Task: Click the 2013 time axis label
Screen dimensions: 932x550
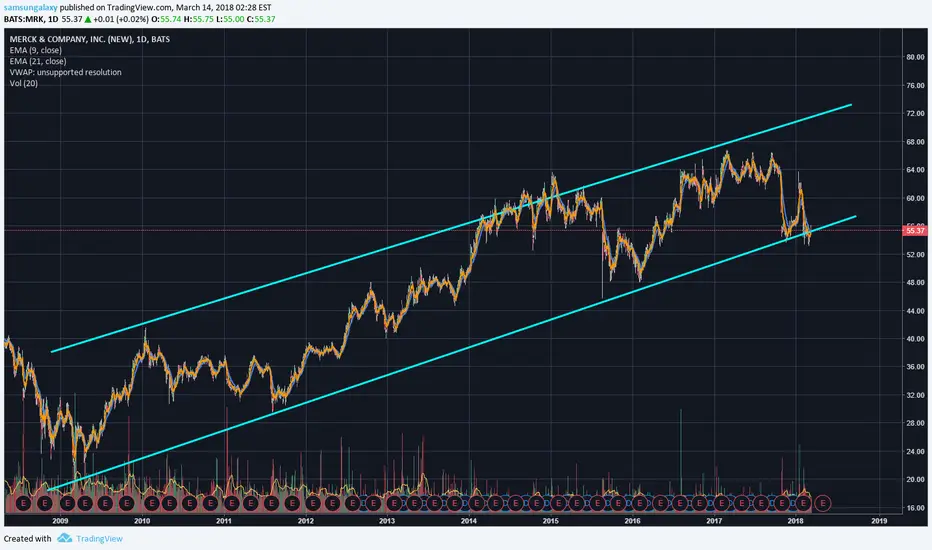Action: click(387, 520)
